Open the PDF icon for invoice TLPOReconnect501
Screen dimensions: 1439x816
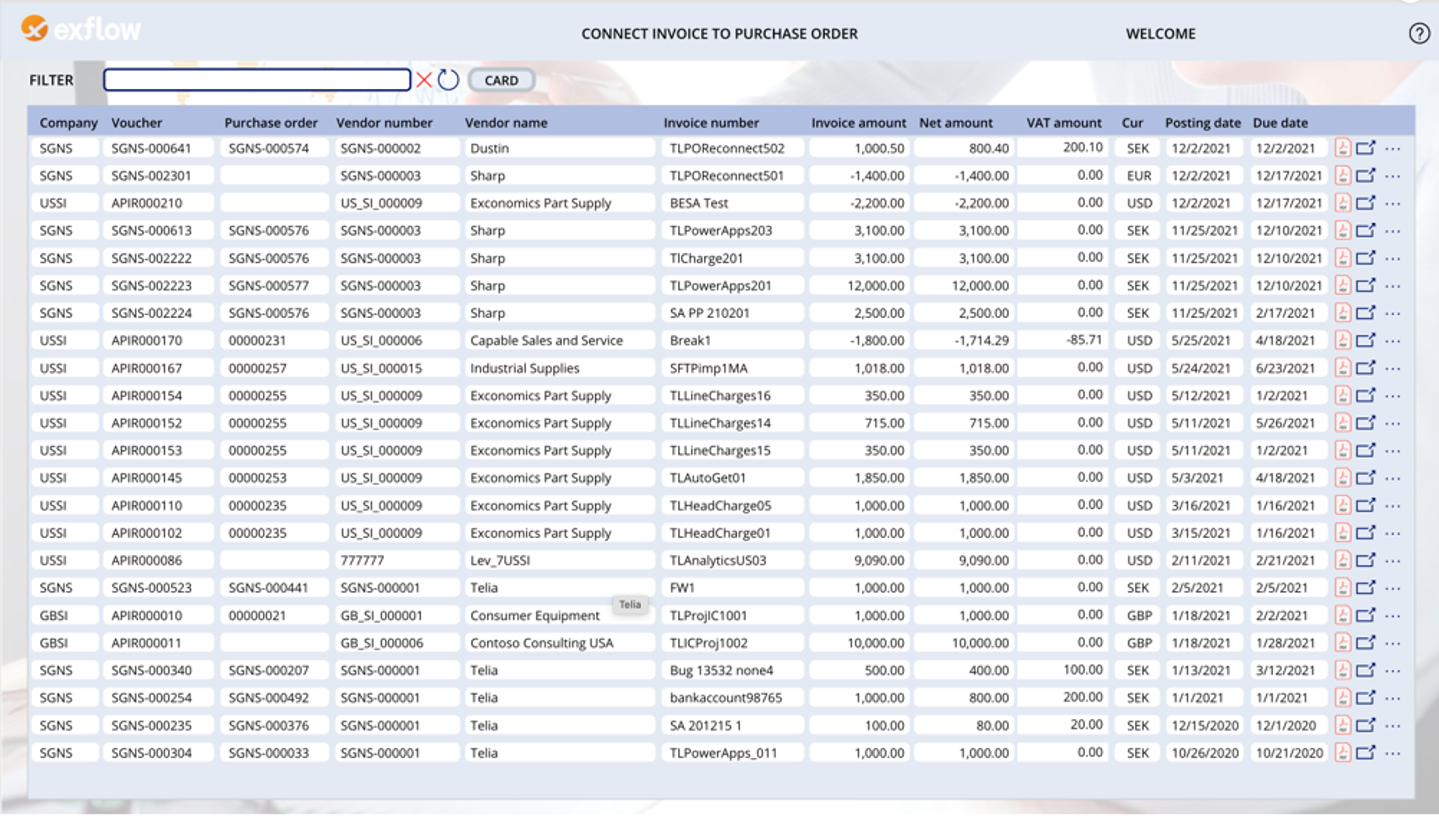1342,175
